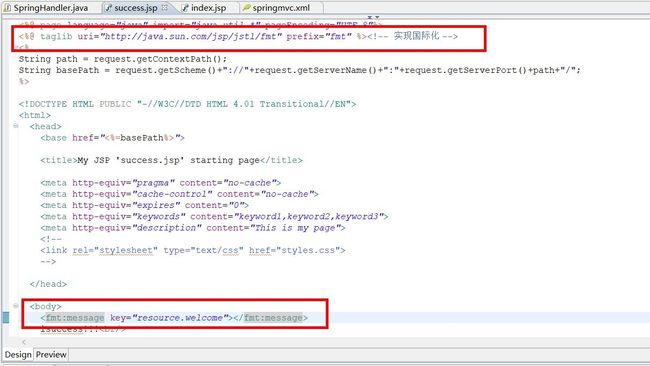Close the success.jsp tab
Screen dimensions: 650x366
tap(165, 7)
